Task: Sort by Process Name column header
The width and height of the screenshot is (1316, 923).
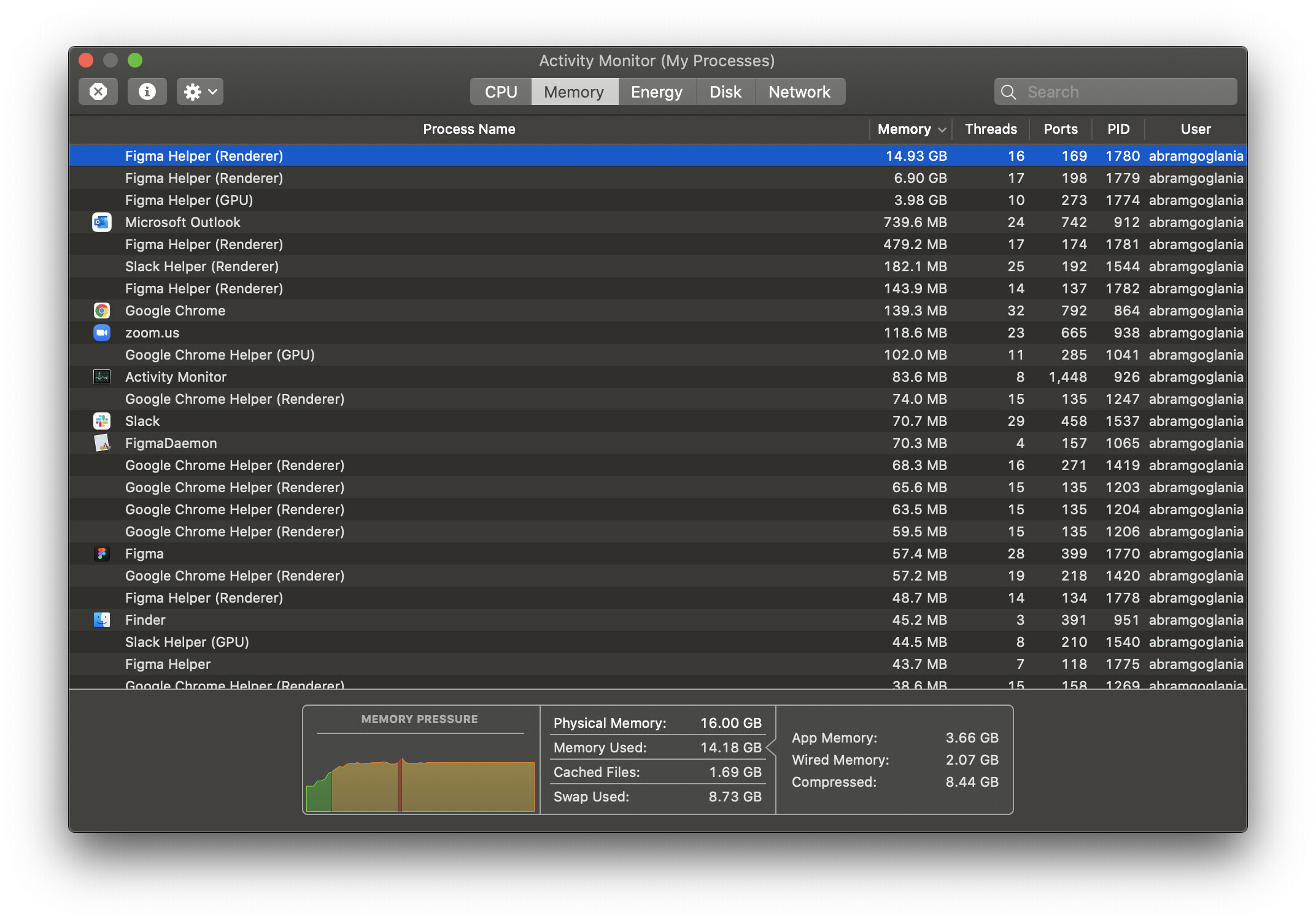Action: (x=469, y=129)
